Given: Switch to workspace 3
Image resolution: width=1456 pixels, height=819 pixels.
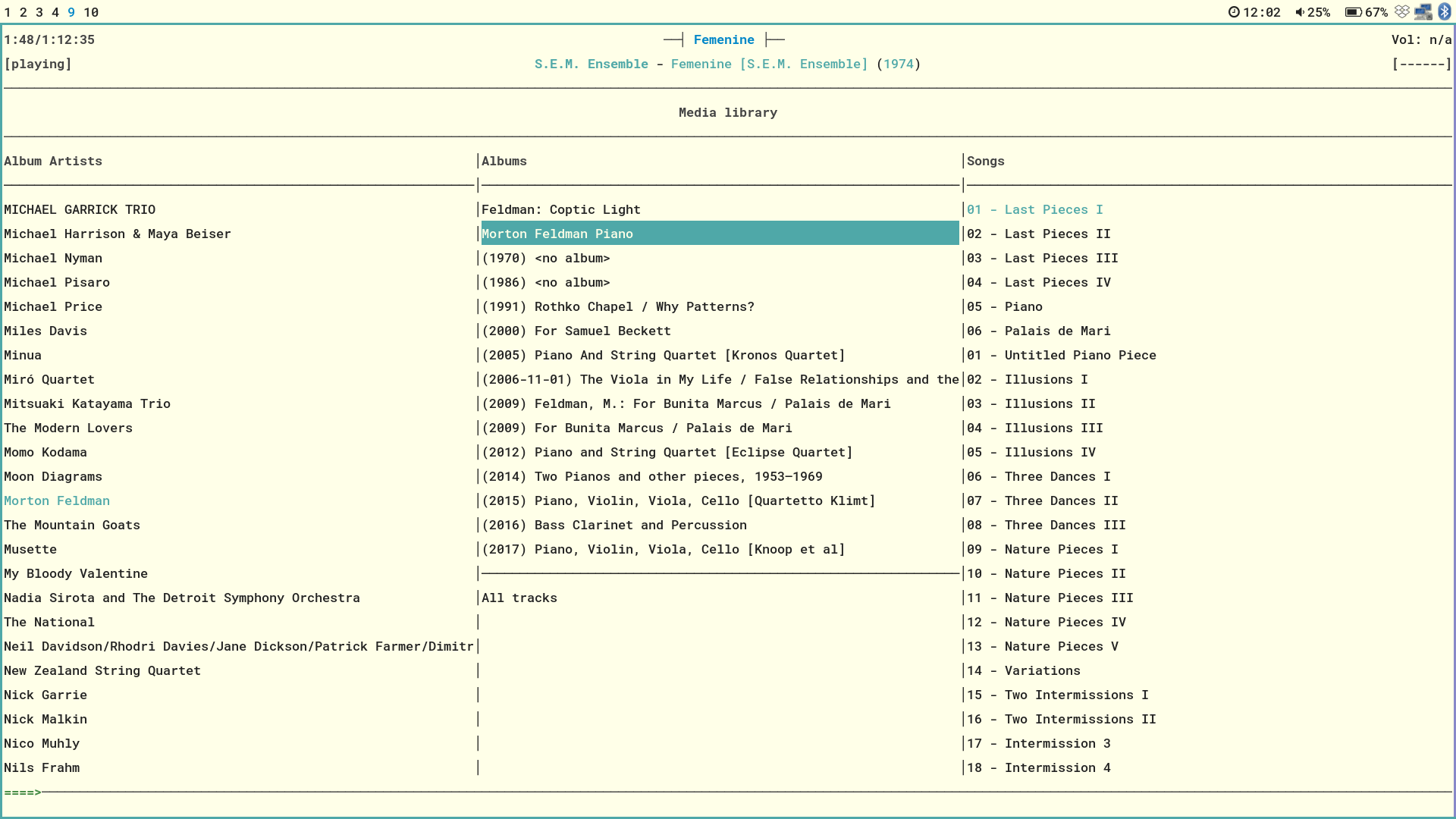Looking at the screenshot, I should 39,12.
